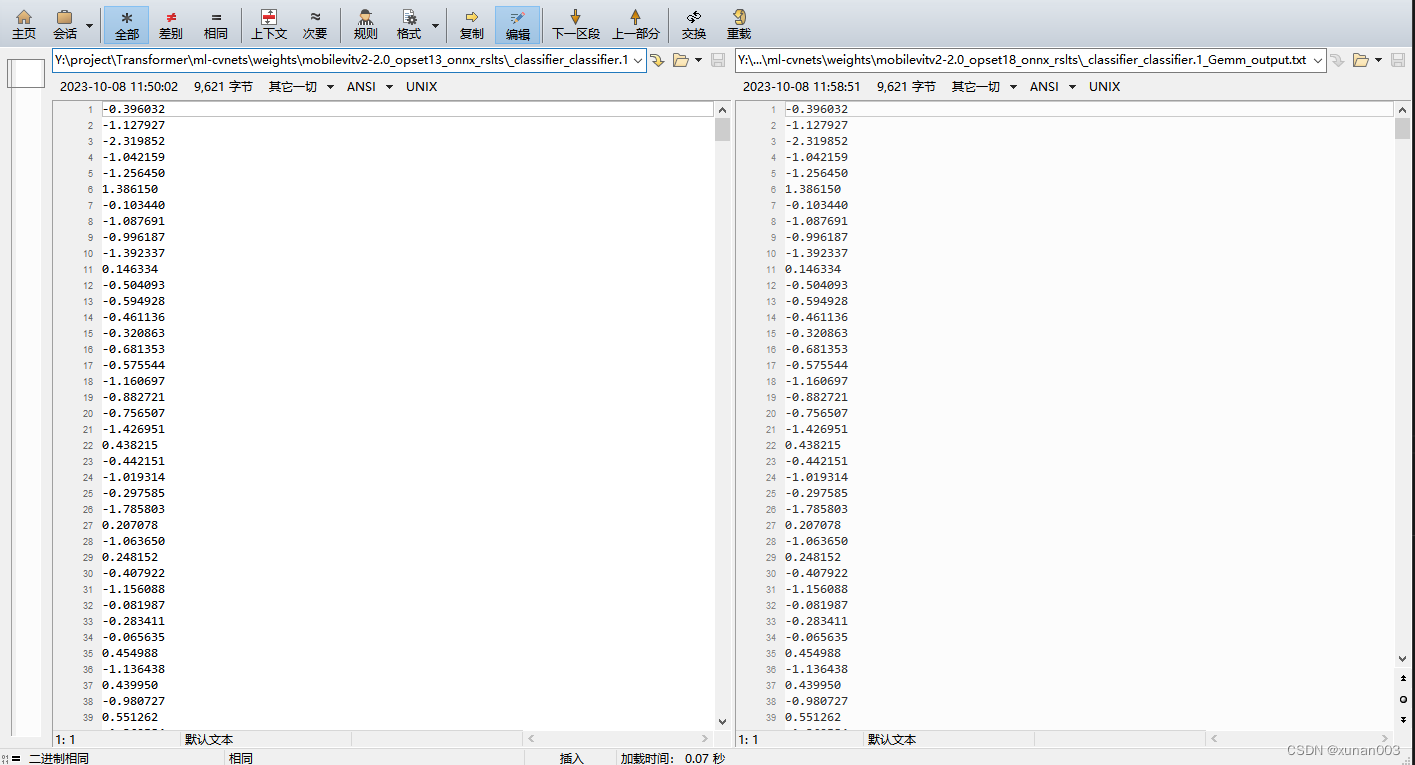Toggle 次要 (minor differences) display
The height and width of the screenshot is (765, 1415).
click(315, 25)
